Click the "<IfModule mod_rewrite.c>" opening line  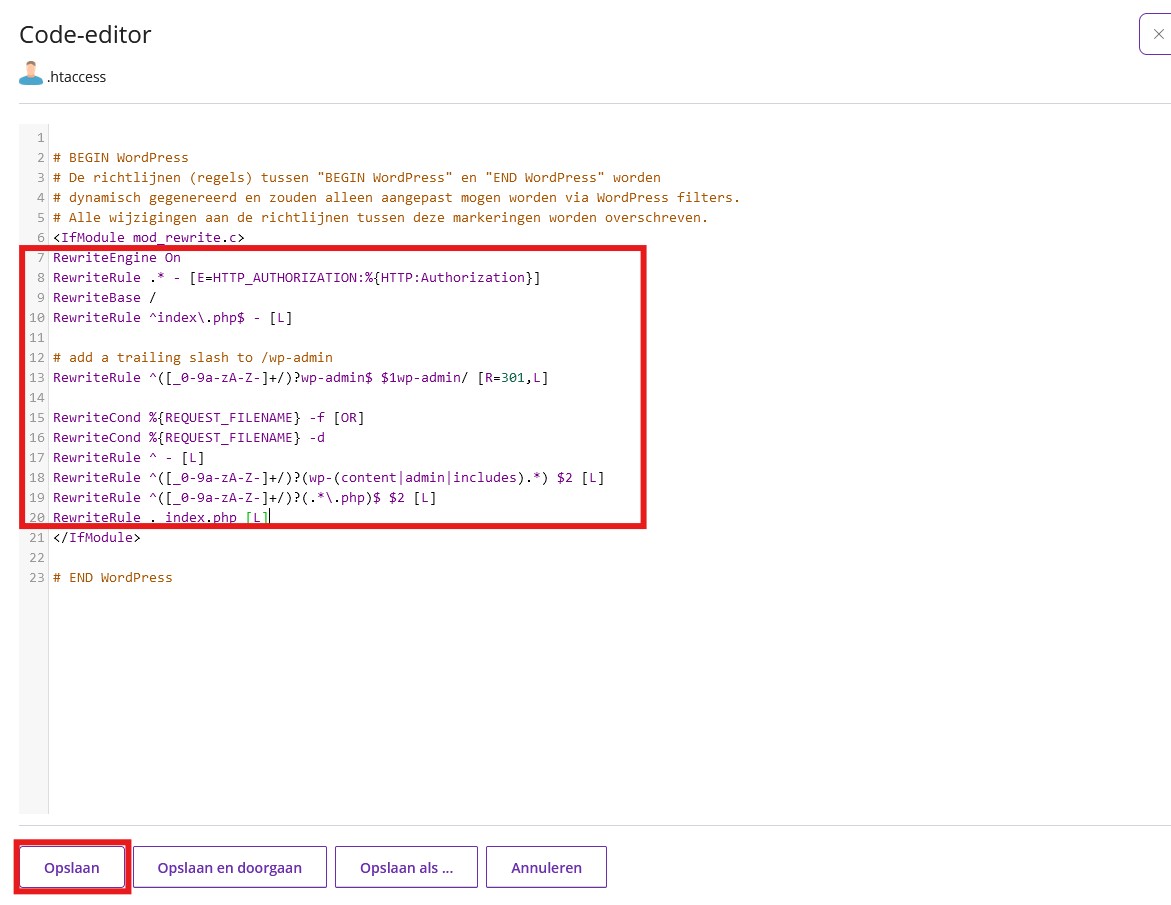149,237
